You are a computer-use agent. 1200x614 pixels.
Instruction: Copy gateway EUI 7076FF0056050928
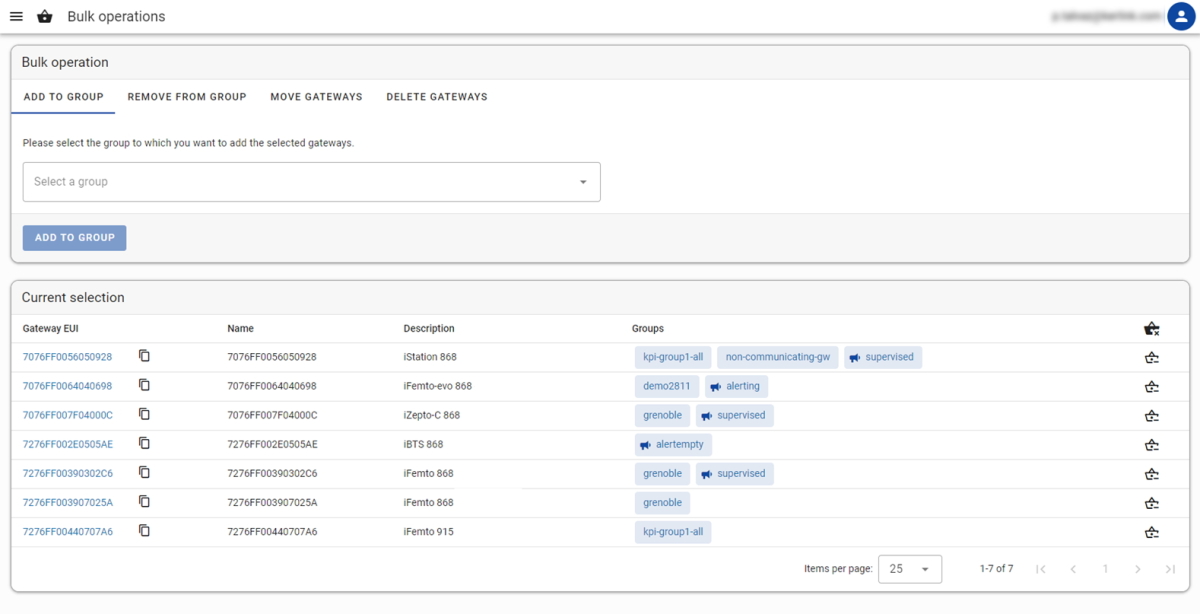tap(144, 356)
